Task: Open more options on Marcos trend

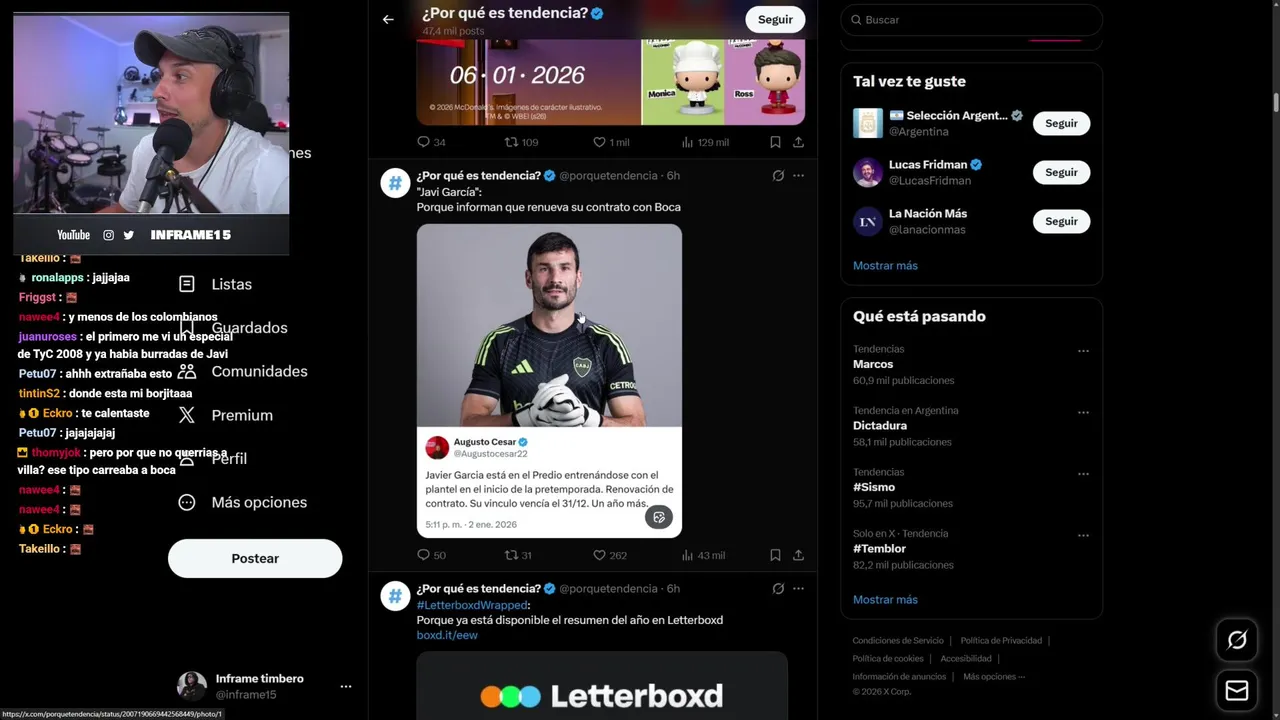Action: (x=1083, y=351)
